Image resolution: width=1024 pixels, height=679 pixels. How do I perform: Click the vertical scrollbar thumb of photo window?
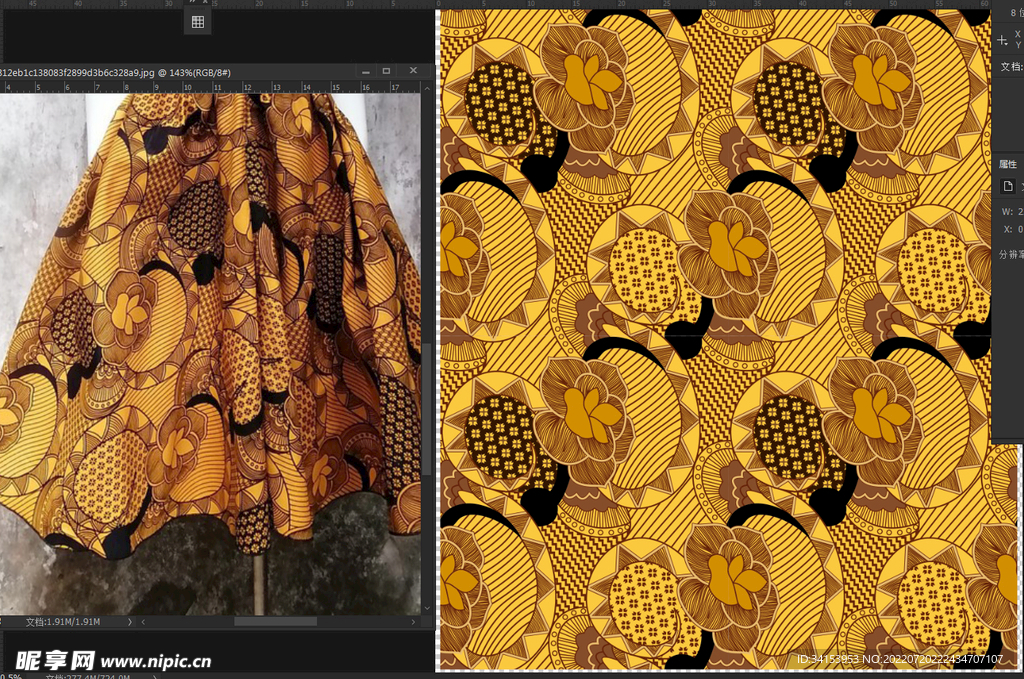click(x=427, y=409)
